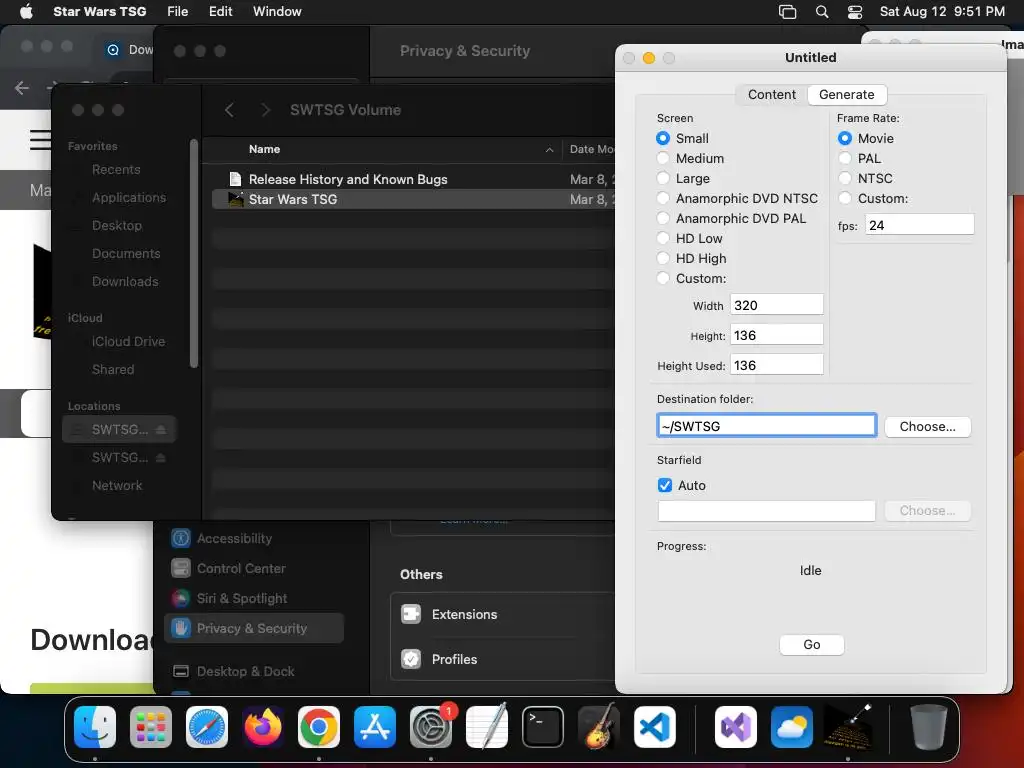Click Go to start generating

tap(812, 645)
